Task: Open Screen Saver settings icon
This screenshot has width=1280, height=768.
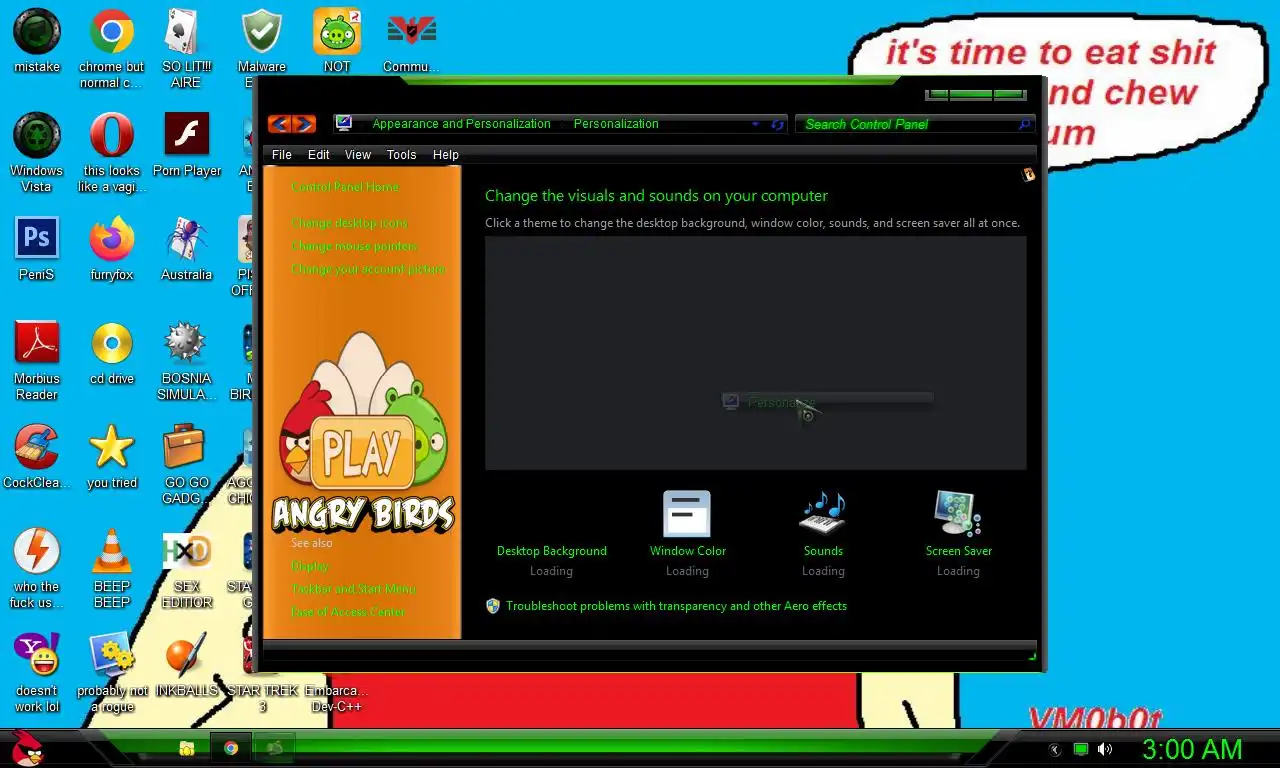Action: tap(958, 515)
